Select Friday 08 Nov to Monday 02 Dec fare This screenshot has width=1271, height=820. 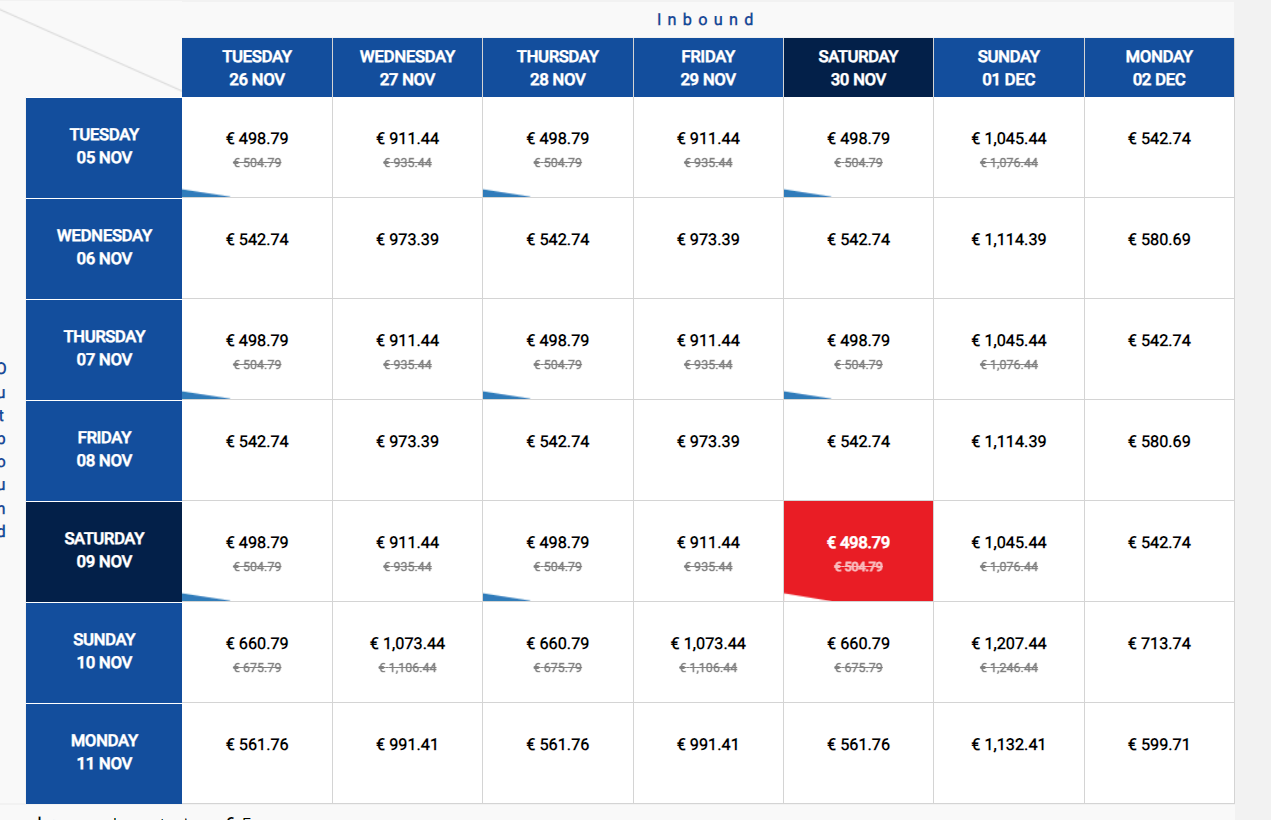[1159, 450]
